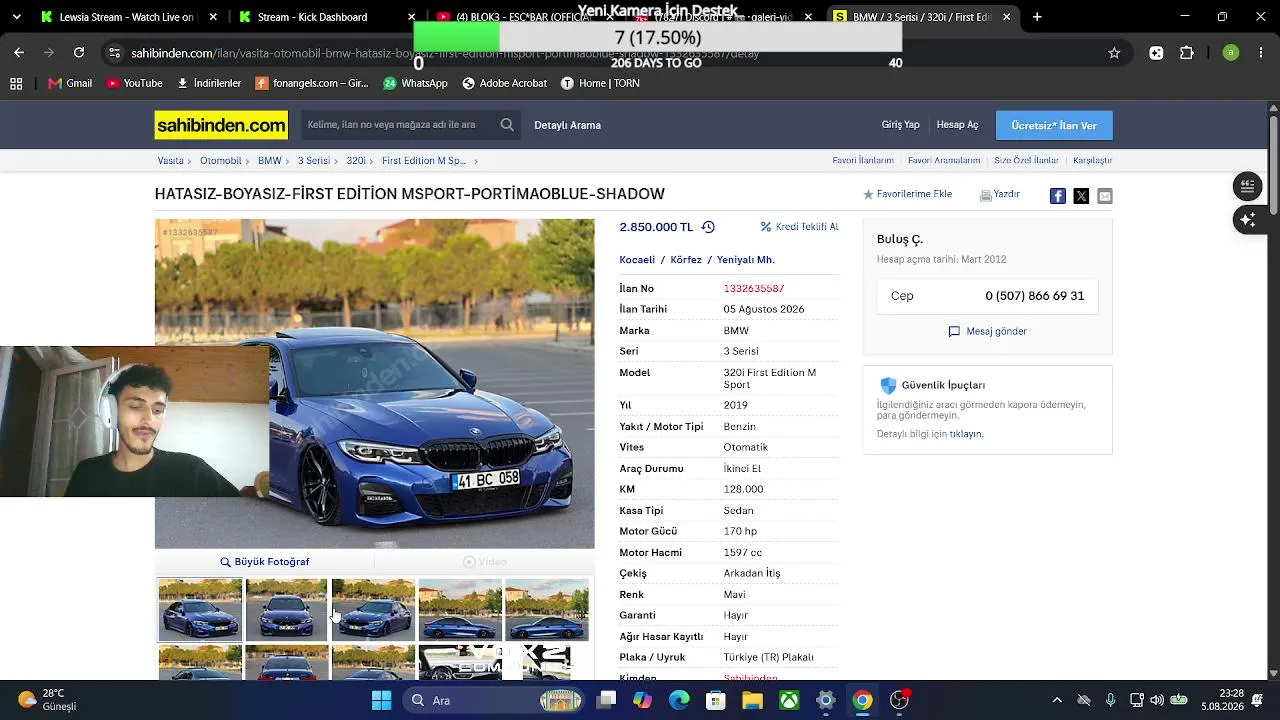Go to 3 Serisi breadcrumb

pos(313,160)
